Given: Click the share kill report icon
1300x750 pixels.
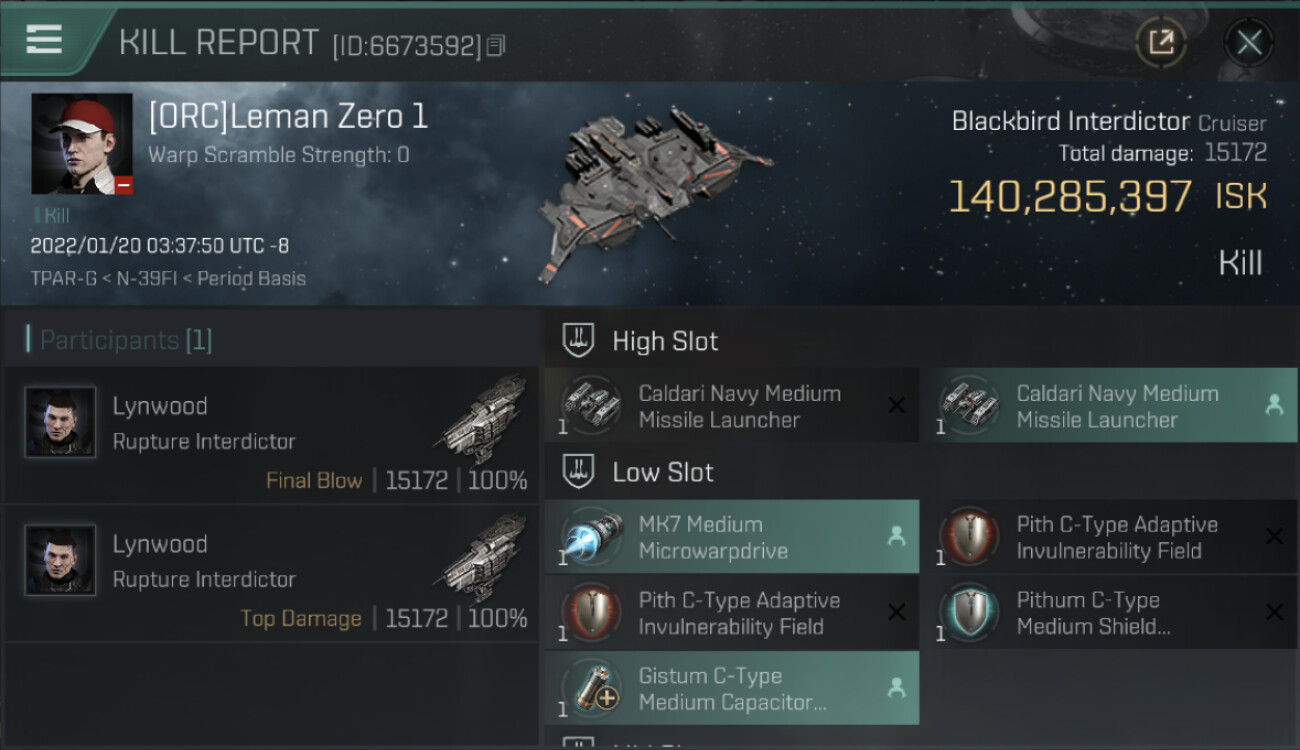Looking at the screenshot, I should point(1160,42).
